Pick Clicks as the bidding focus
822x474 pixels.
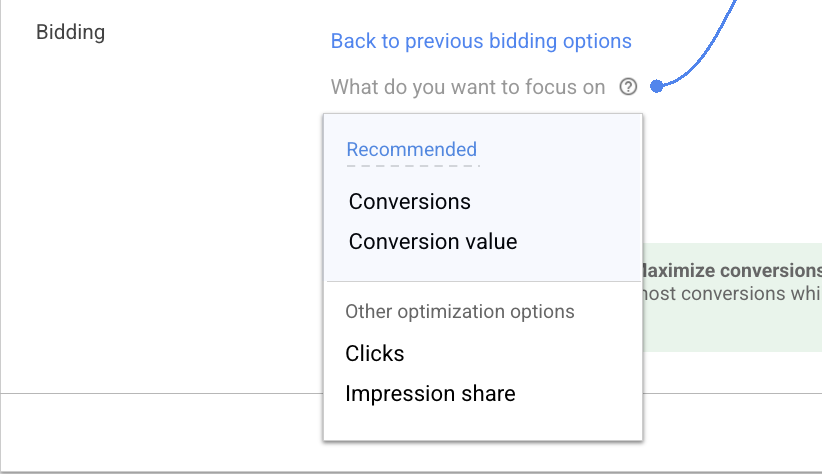(375, 353)
